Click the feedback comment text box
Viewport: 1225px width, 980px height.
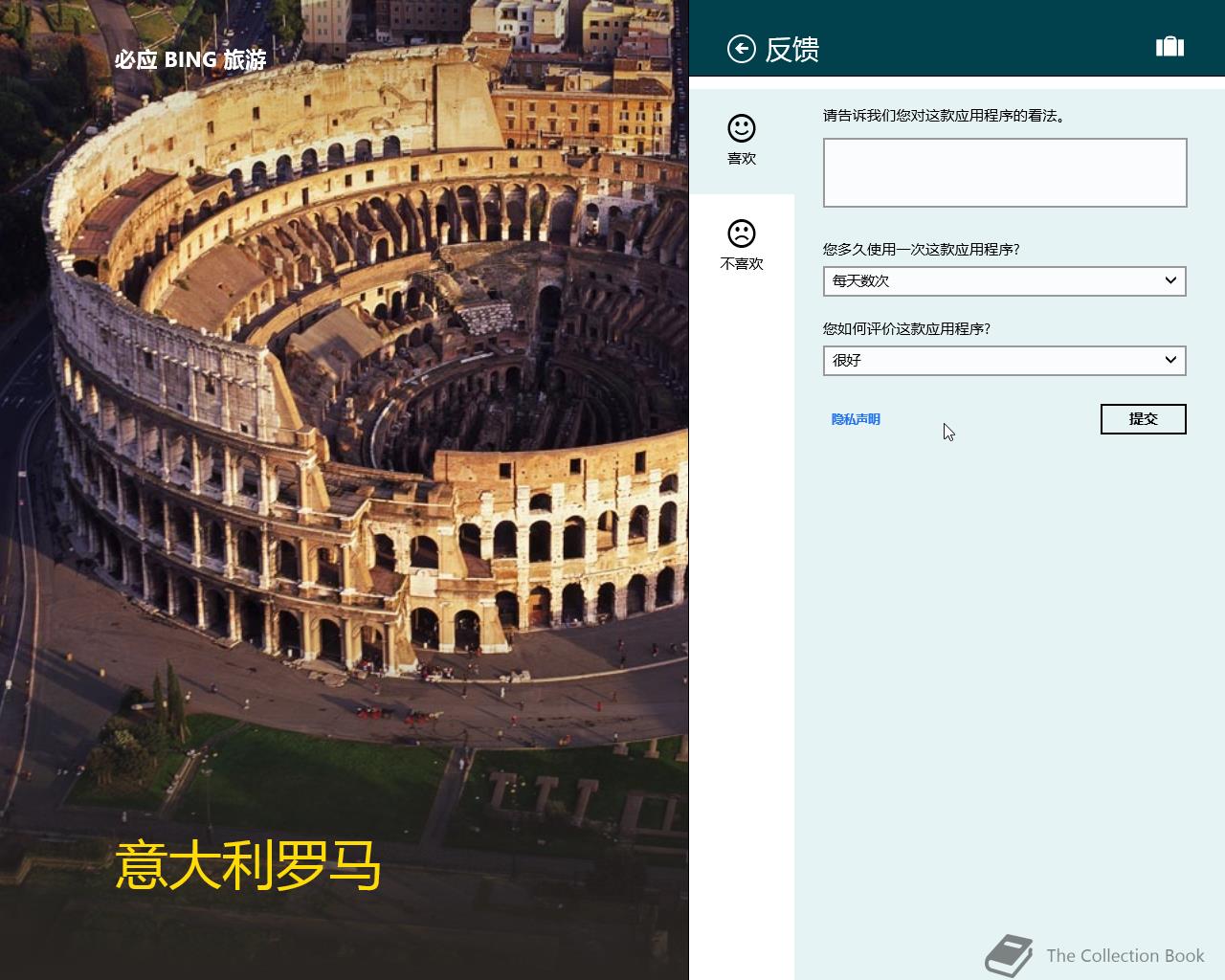1005,172
